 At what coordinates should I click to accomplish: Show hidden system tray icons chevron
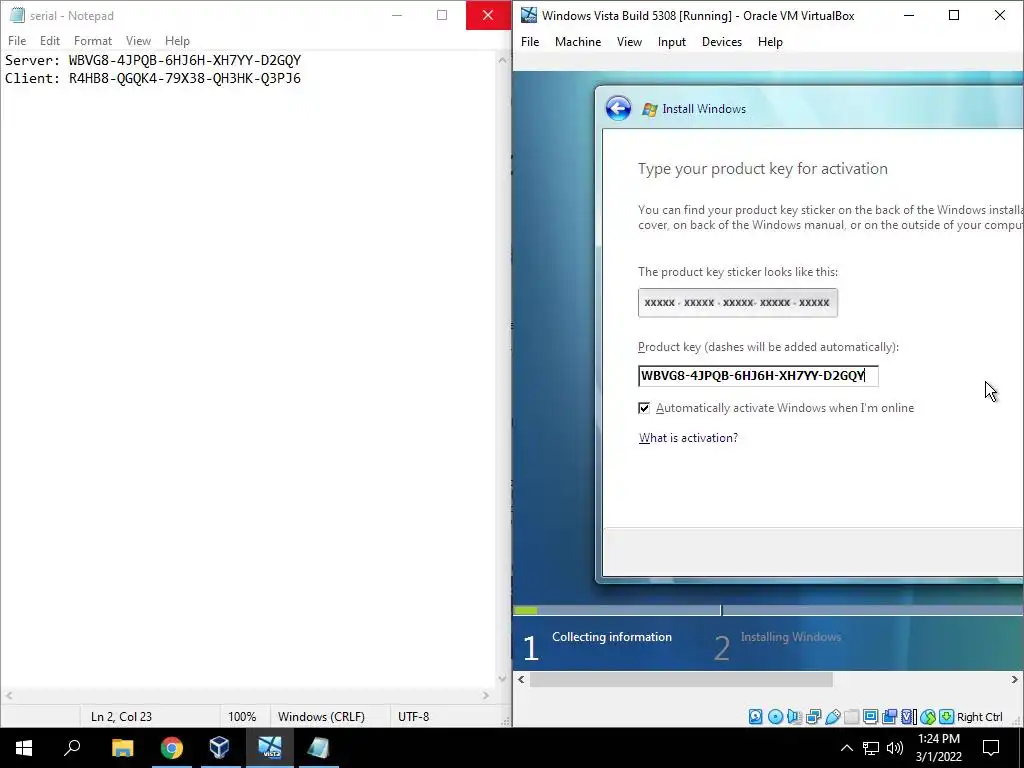point(846,748)
